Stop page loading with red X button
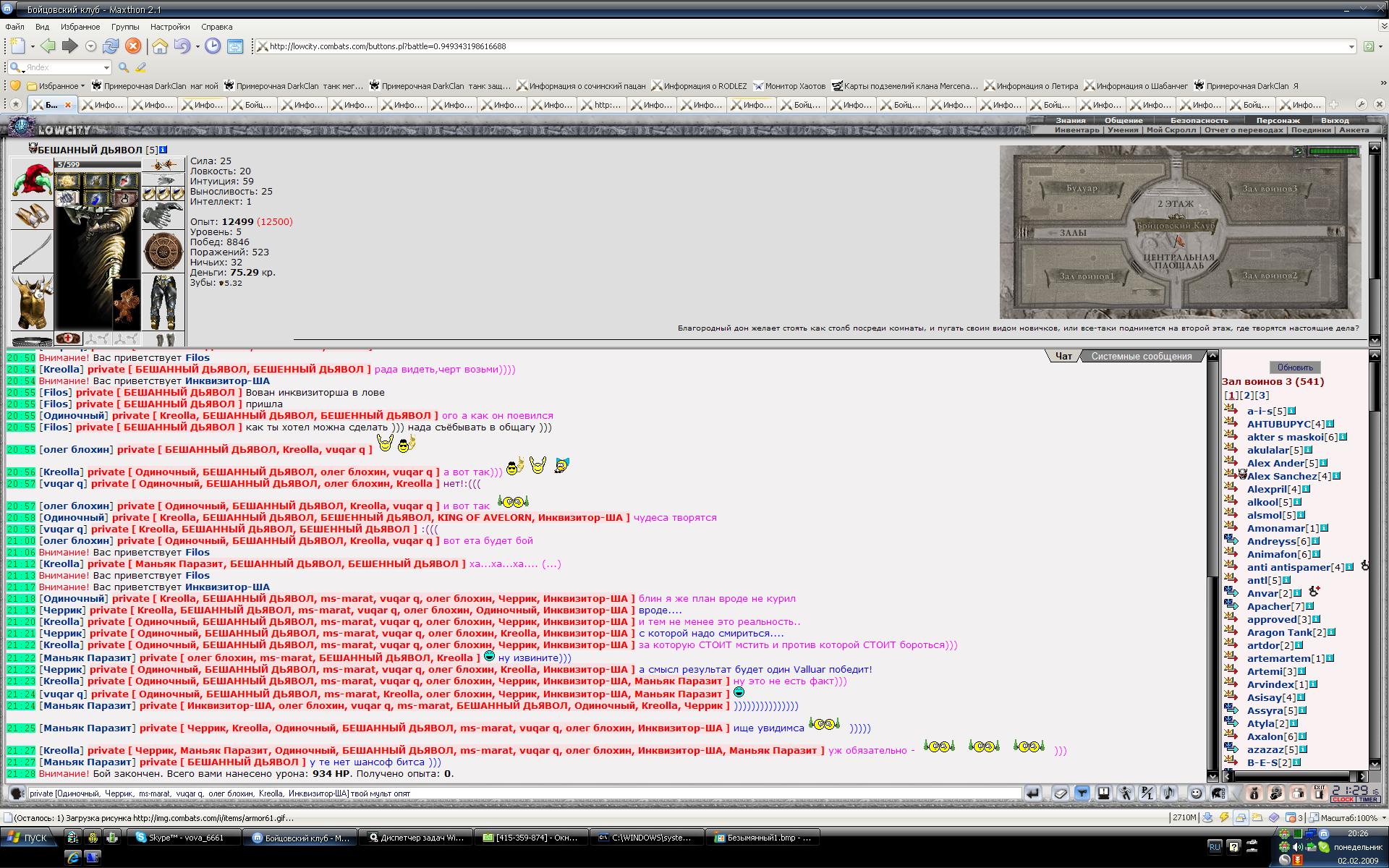Viewport: 1389px width, 868px height. coord(133,46)
